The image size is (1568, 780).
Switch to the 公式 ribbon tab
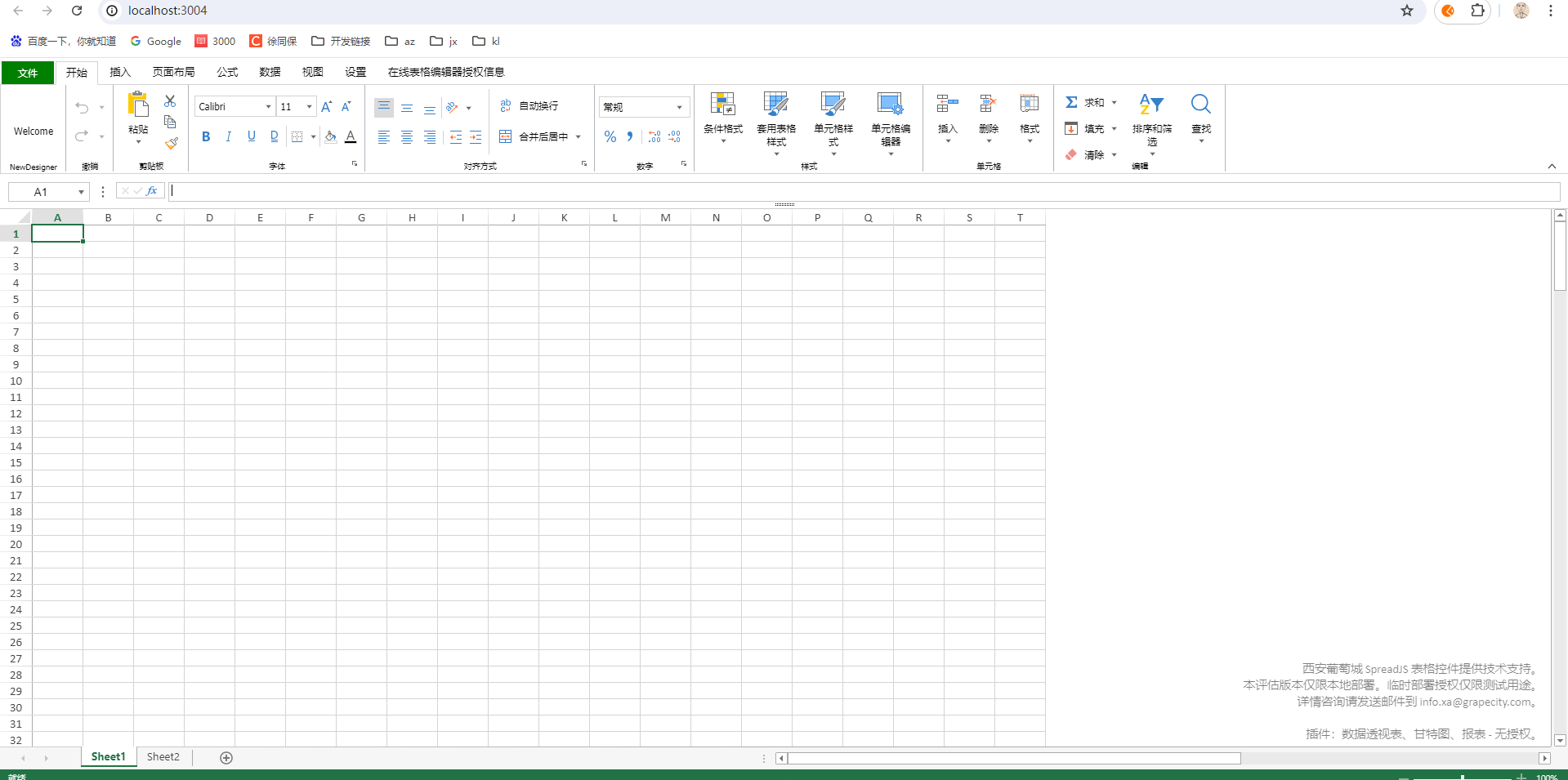pyautogui.click(x=227, y=72)
